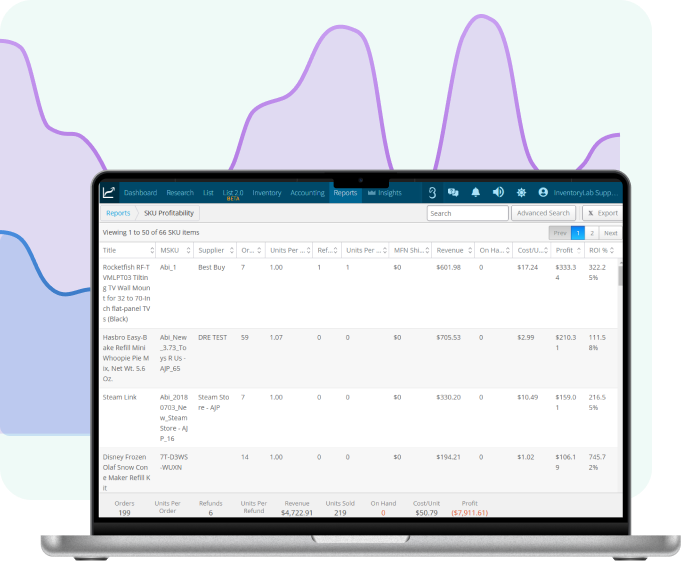Click the $705.53 revenue value

448,337
